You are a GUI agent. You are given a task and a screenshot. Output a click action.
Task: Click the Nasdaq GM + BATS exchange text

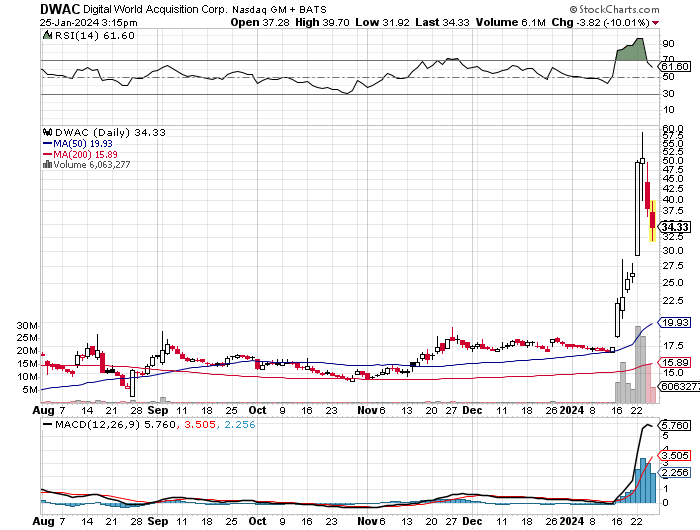pyautogui.click(x=279, y=9)
